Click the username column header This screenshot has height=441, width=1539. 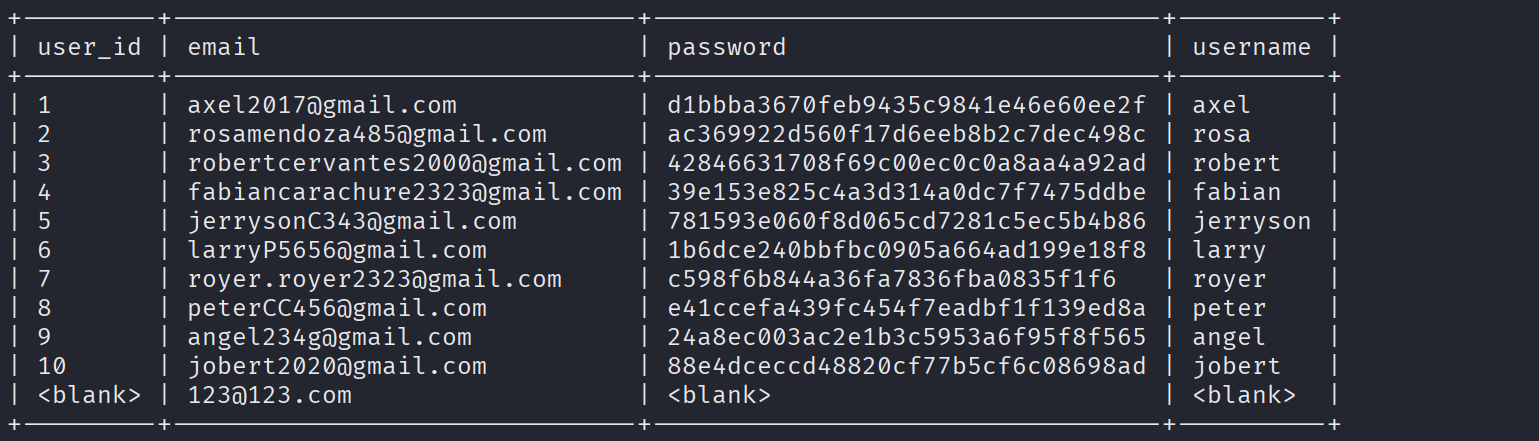(1251, 47)
